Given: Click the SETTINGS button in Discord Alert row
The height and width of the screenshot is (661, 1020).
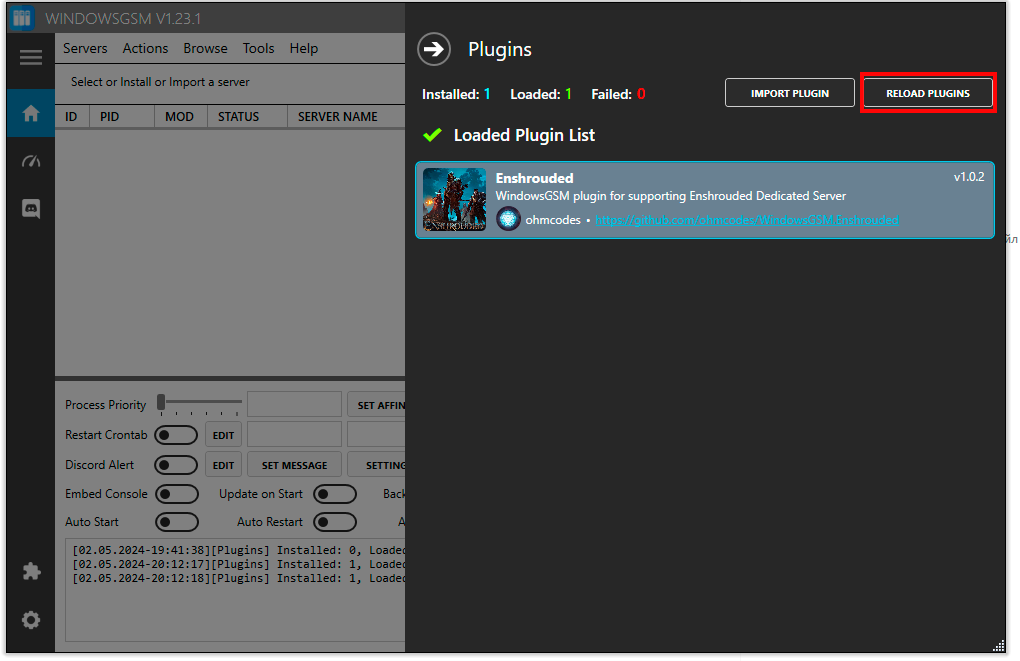Looking at the screenshot, I should (x=377, y=465).
